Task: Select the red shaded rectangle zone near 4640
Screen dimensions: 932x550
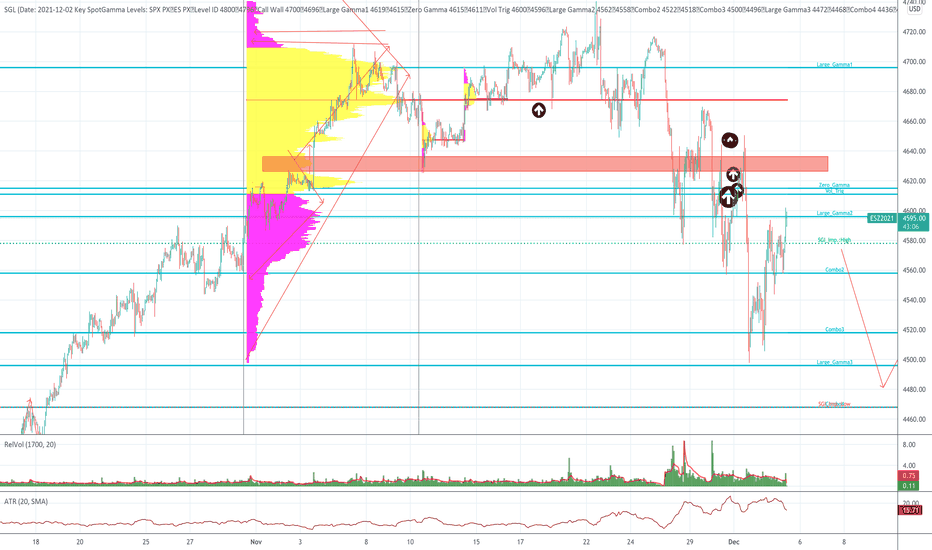Action: (x=545, y=164)
